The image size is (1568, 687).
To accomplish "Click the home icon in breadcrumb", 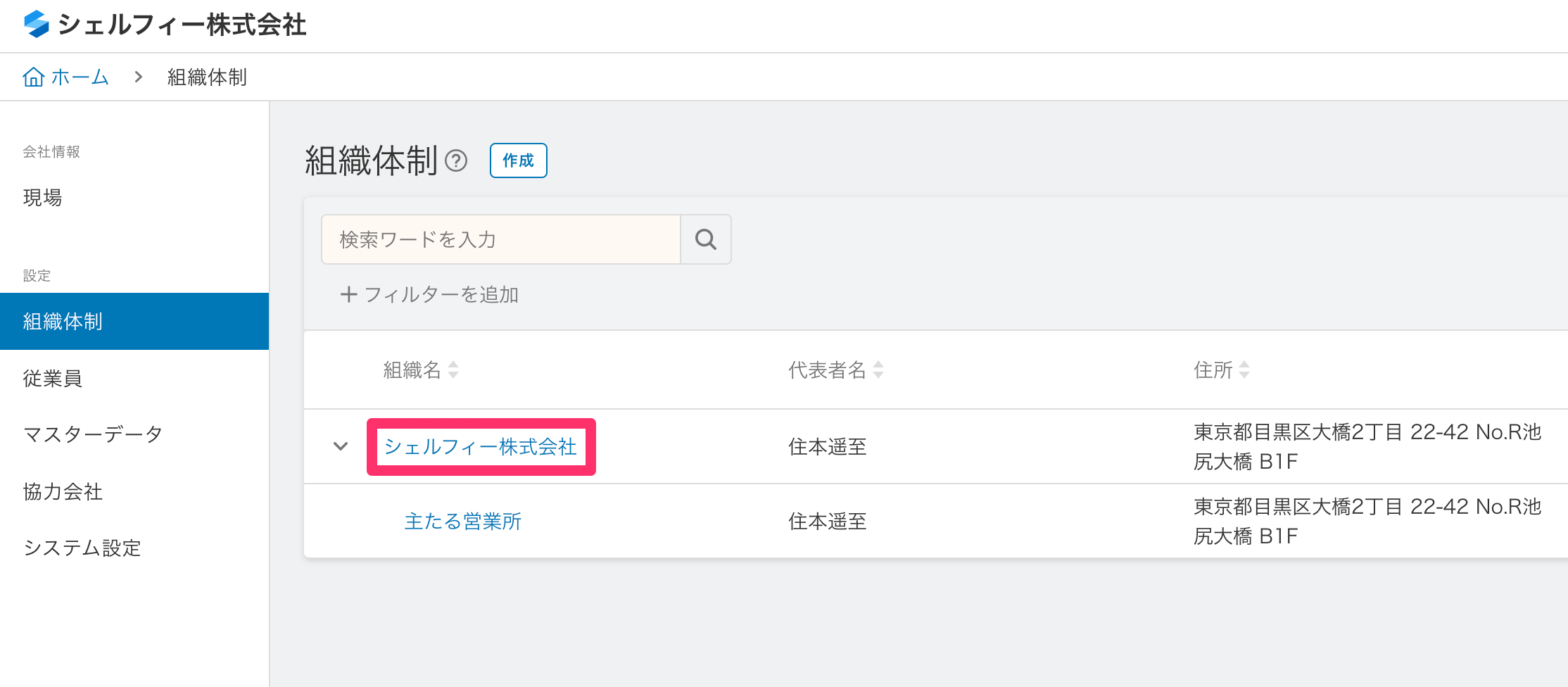I will [34, 77].
